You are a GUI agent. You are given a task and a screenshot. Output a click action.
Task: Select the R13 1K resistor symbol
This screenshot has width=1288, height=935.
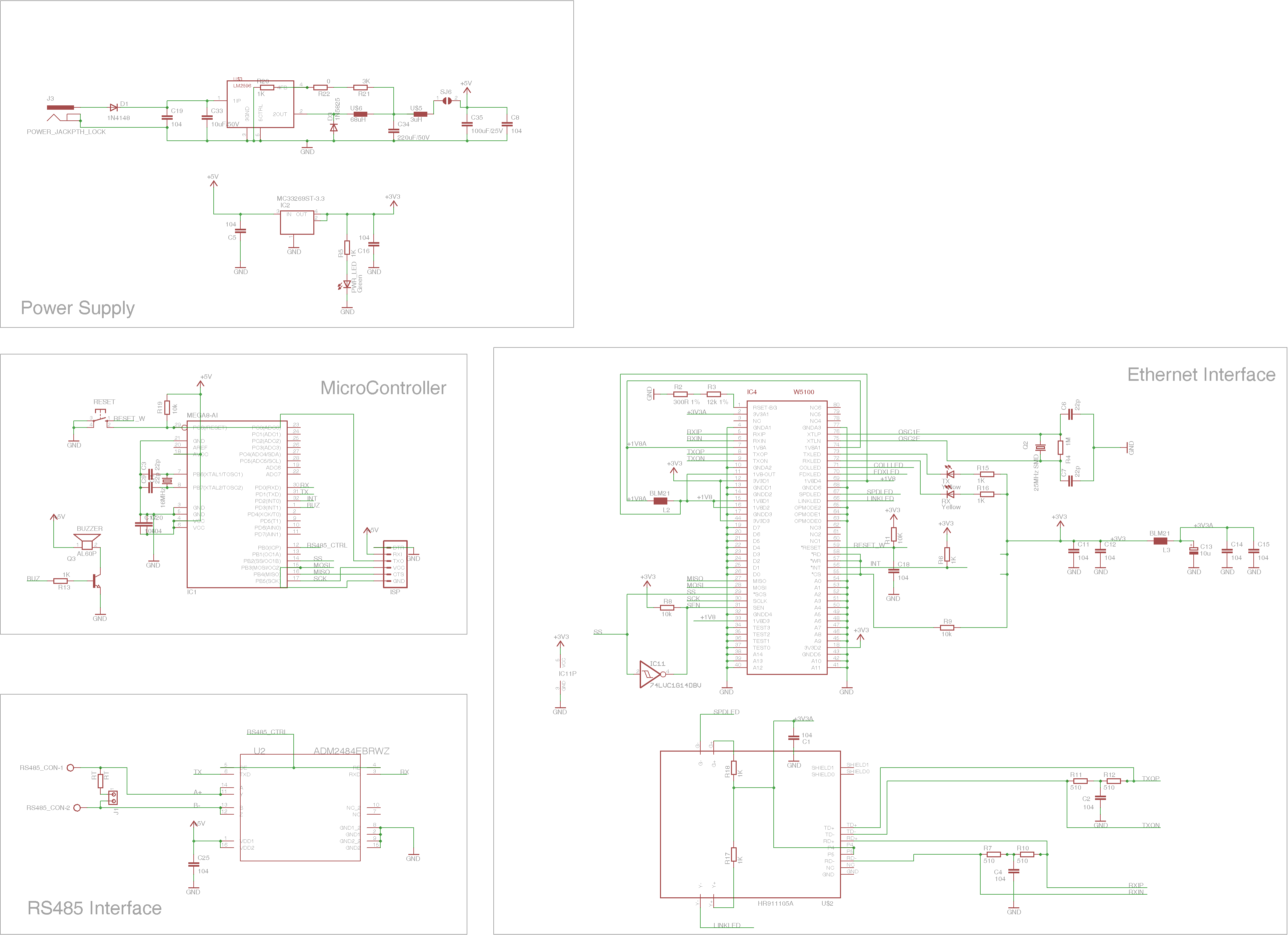(61, 581)
